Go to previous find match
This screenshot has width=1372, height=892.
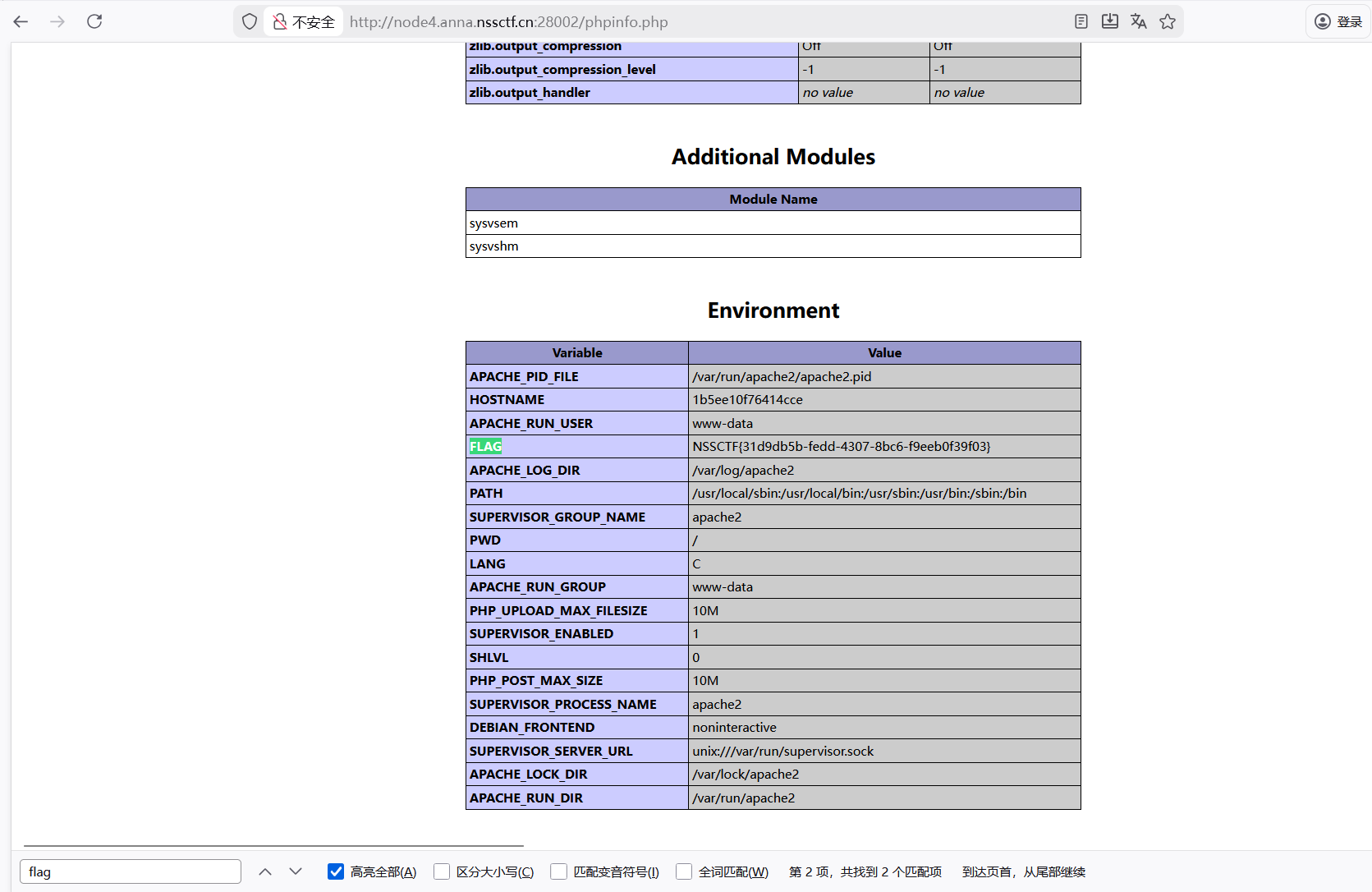pos(265,871)
